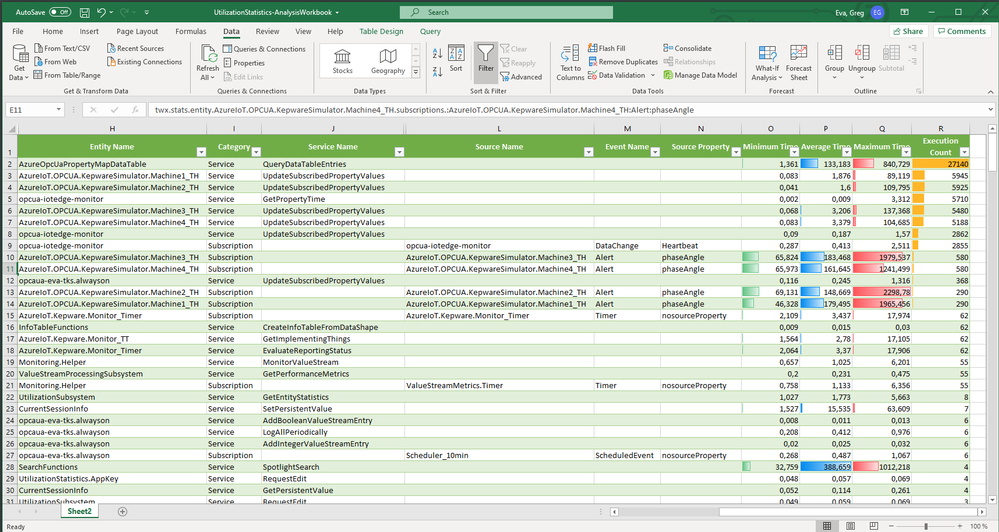Switch to the Home tab

(x=53, y=31)
